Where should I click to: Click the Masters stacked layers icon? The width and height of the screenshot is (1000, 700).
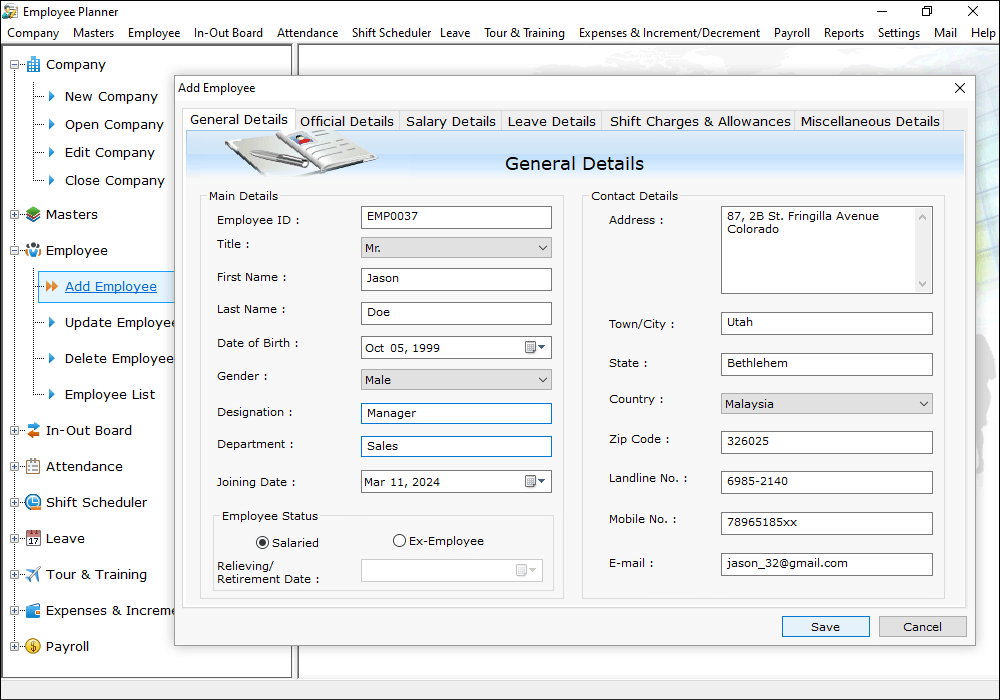(33, 215)
